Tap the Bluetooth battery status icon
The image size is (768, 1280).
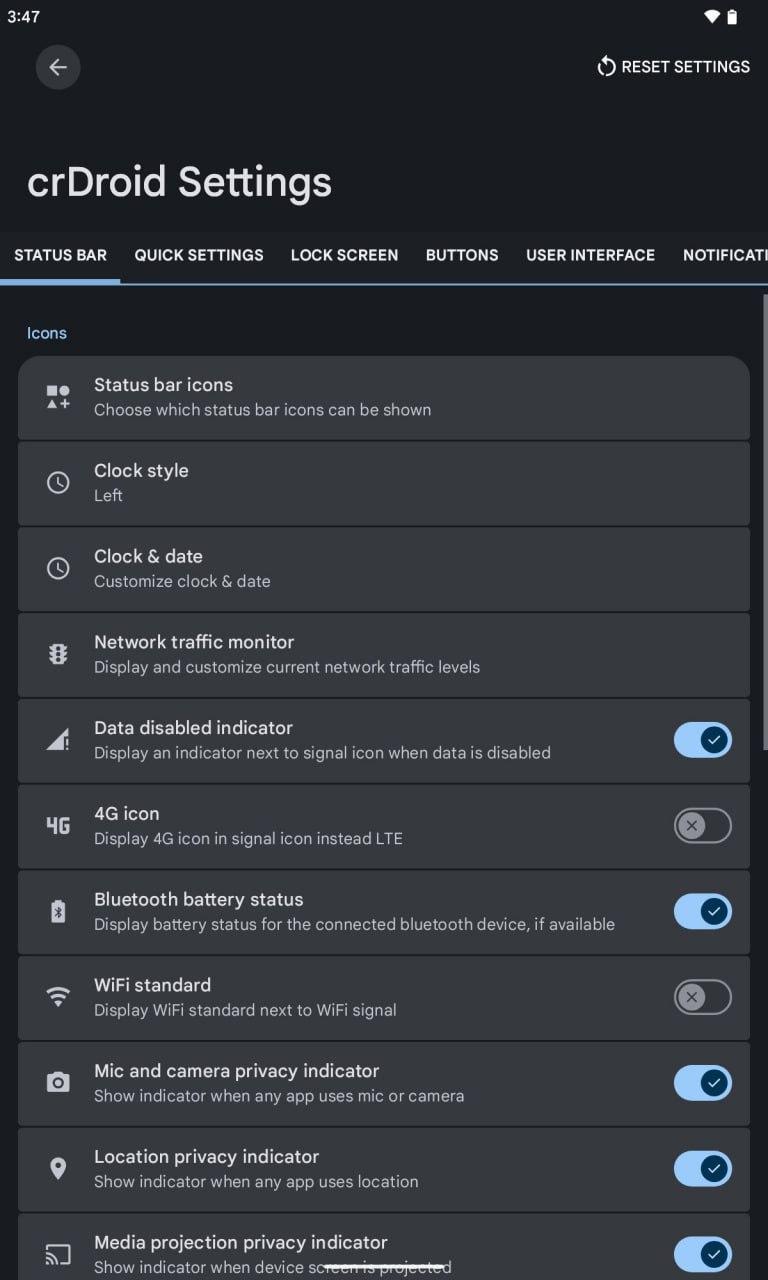coord(58,911)
